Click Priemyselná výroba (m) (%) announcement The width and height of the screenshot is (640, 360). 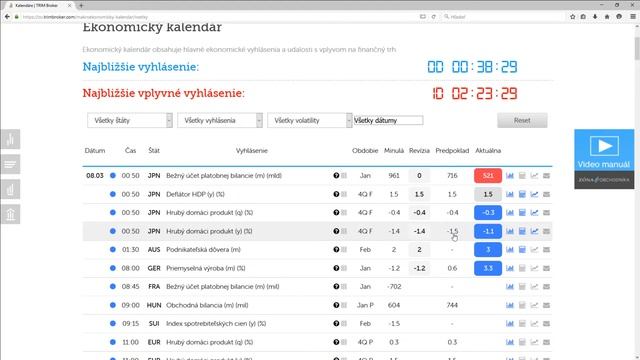[206, 268]
